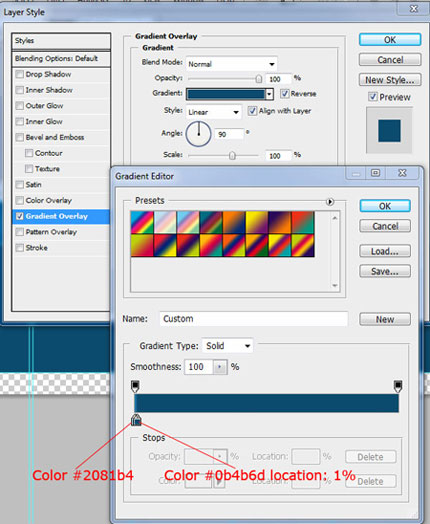The width and height of the screenshot is (430, 524).
Task: Click the Angle value field showing 90
Action: coord(229,134)
